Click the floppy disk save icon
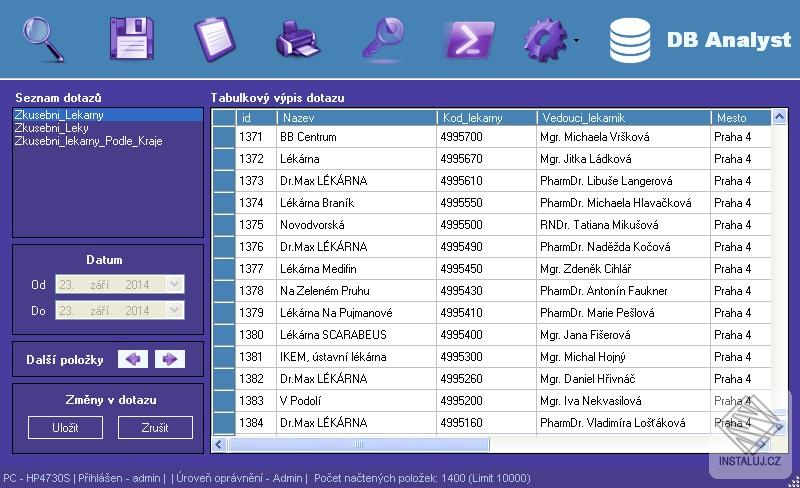Viewport: 800px width, 488px height. pos(132,39)
